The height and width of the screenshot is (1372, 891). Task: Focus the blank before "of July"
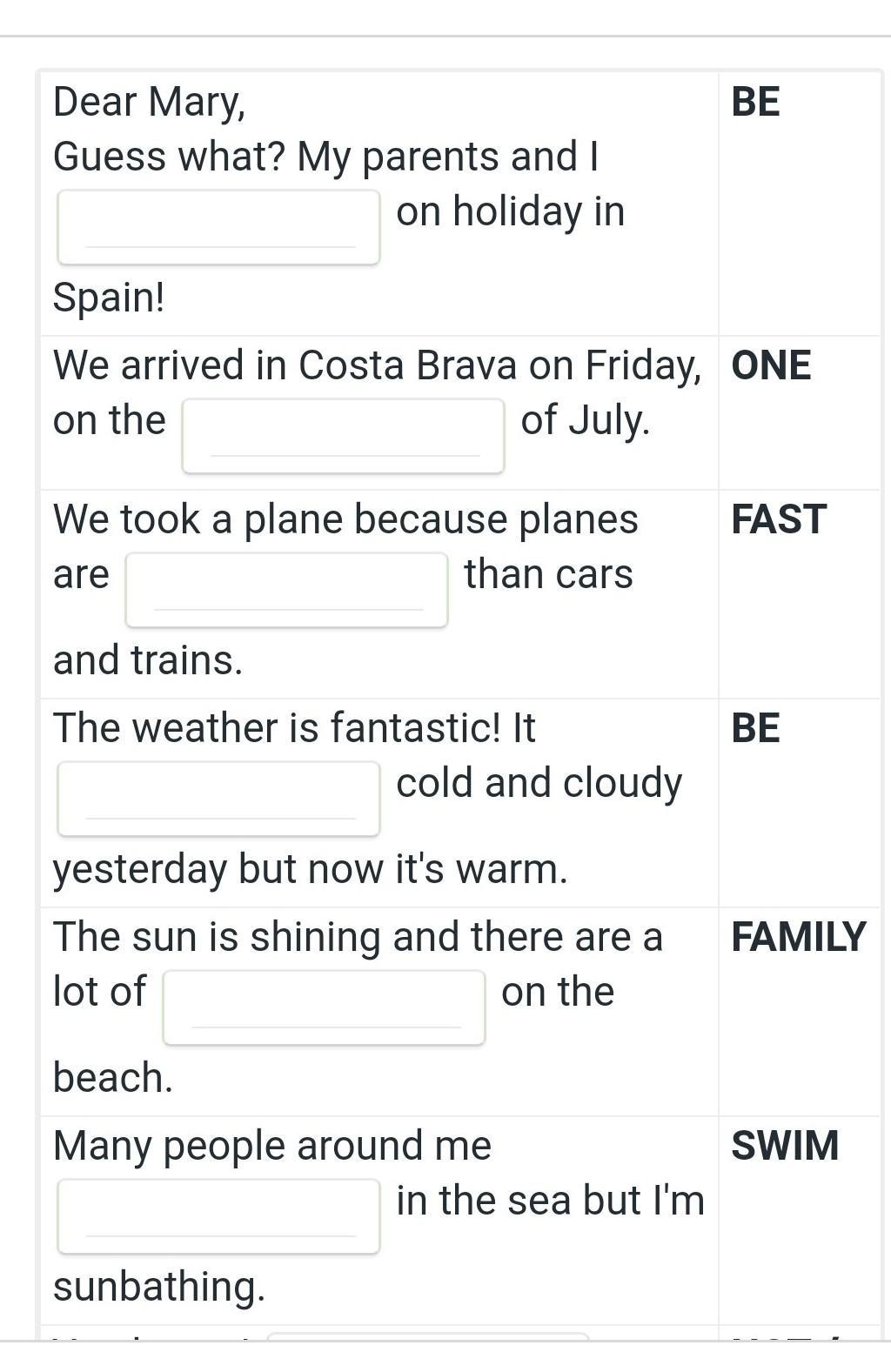[343, 436]
